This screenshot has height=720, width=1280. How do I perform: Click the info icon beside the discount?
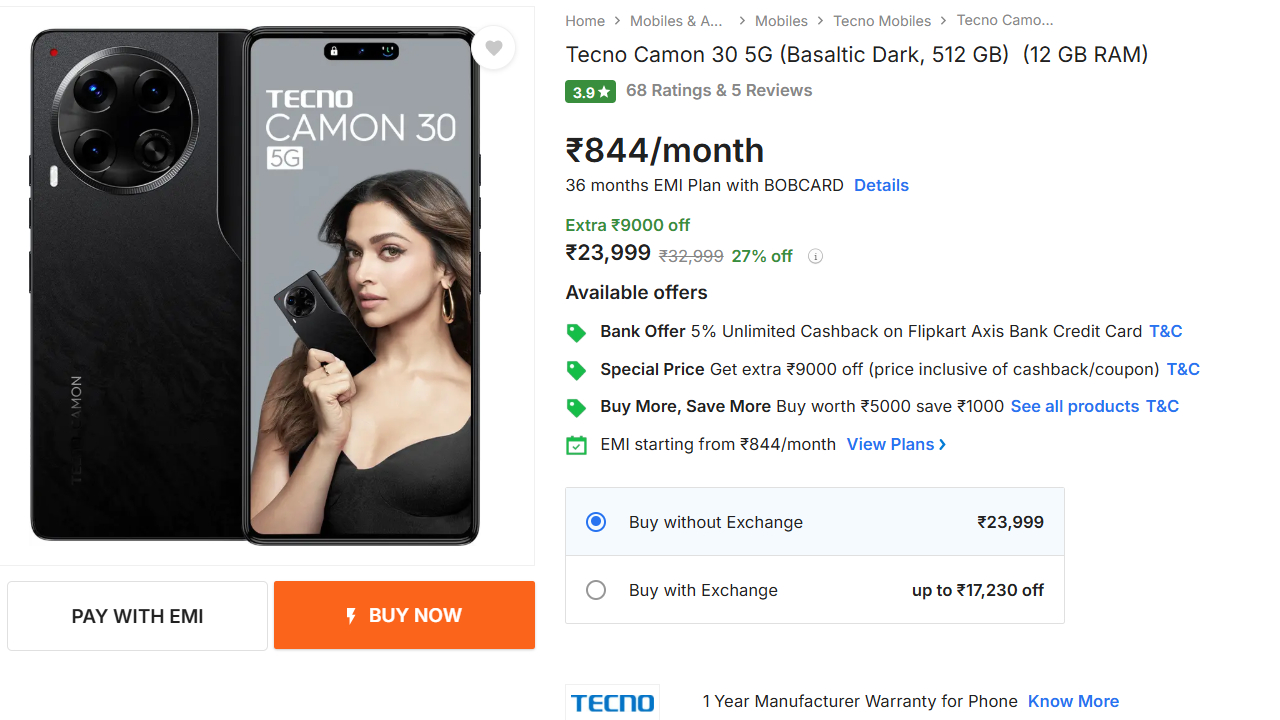(x=815, y=256)
